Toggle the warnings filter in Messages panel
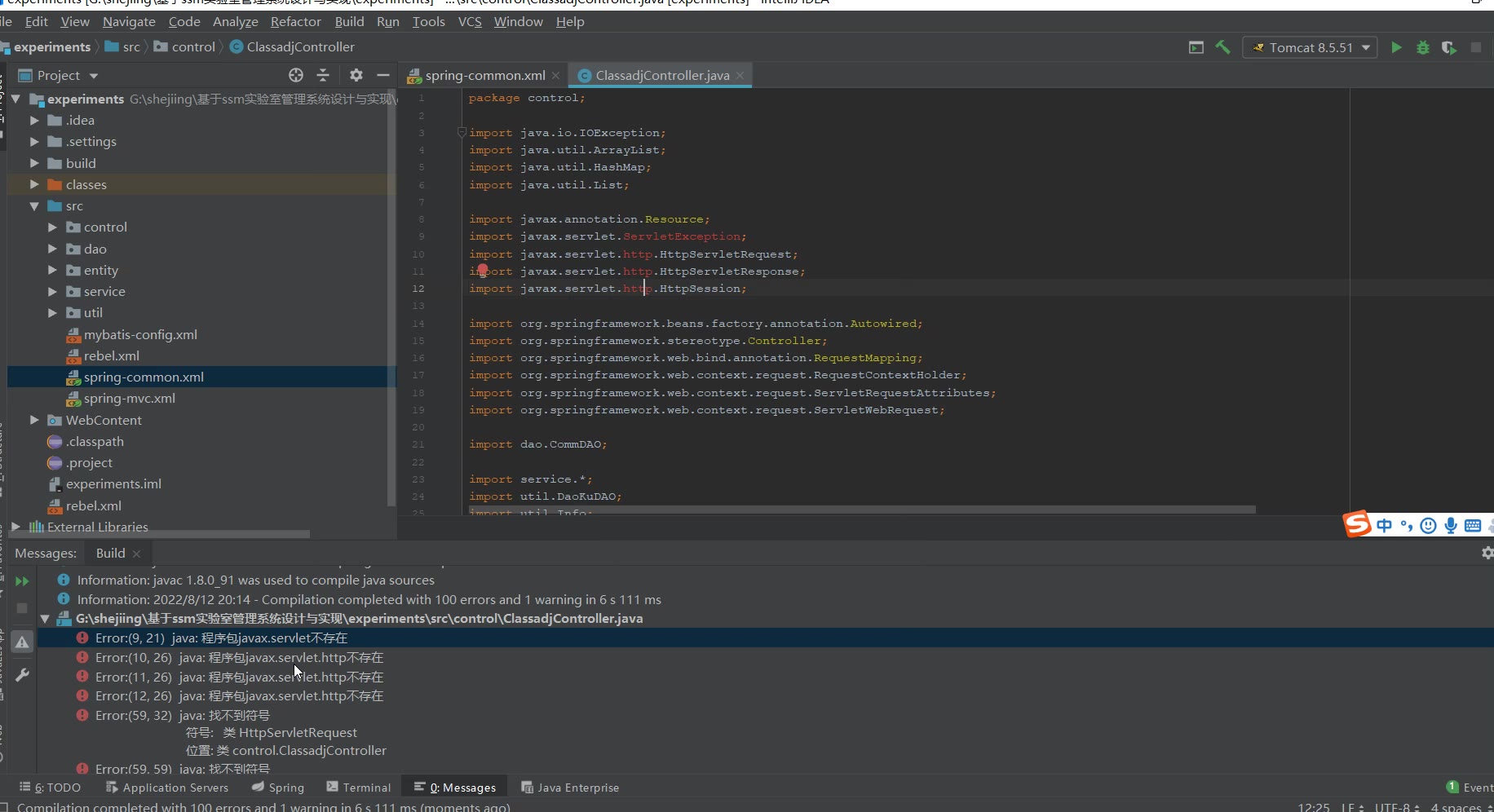Screen dimensions: 1494x812 22,642
